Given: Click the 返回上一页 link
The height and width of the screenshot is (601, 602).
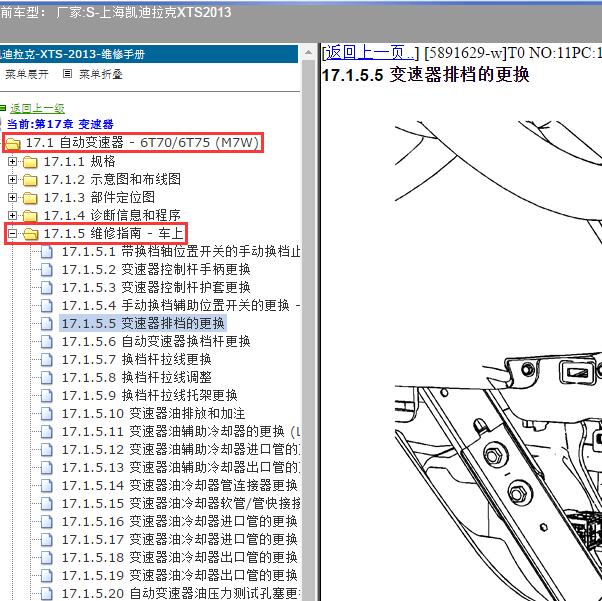Looking at the screenshot, I should tap(370, 52).
